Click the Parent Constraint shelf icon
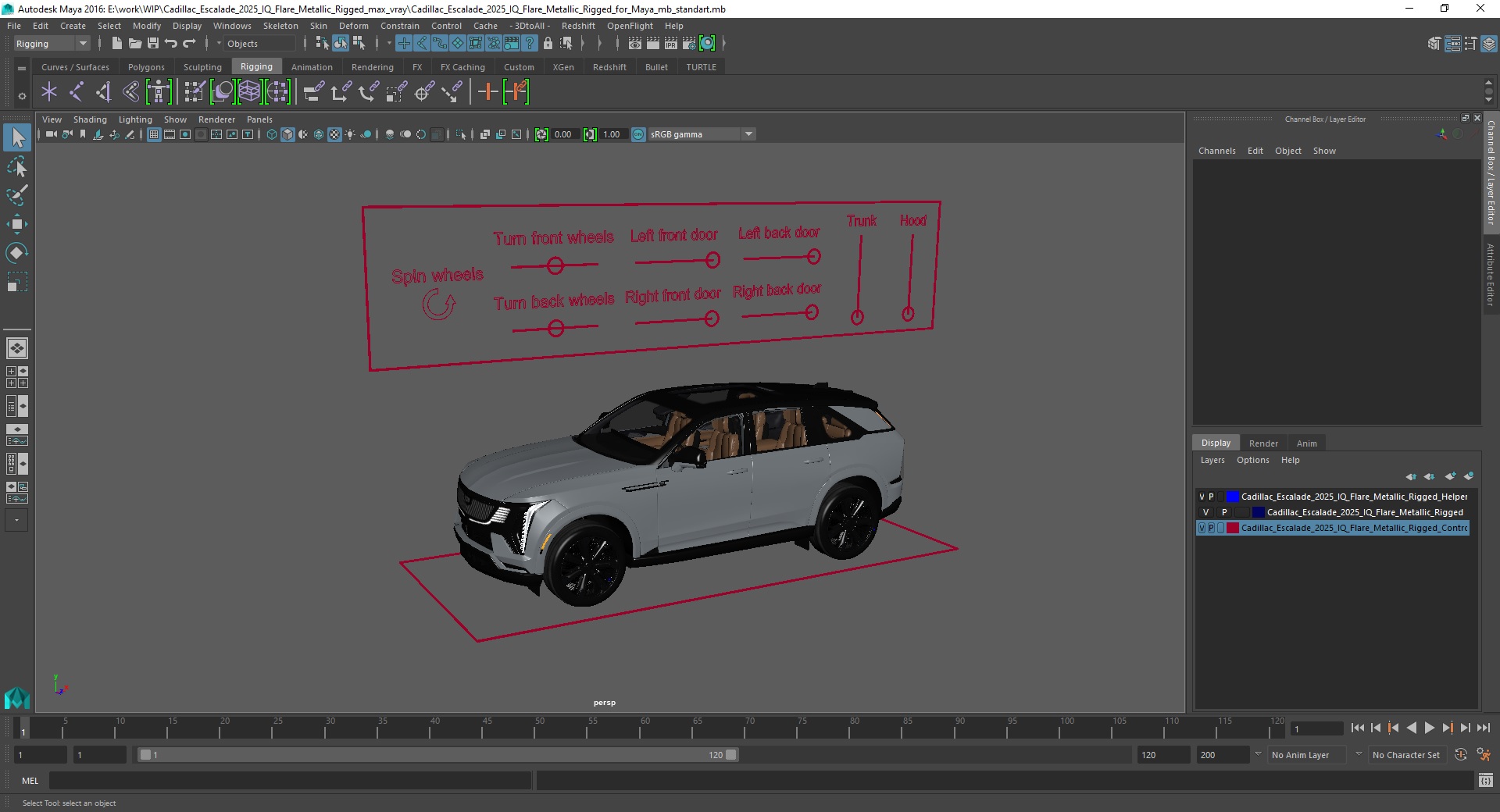The height and width of the screenshot is (812, 1500). tap(314, 92)
